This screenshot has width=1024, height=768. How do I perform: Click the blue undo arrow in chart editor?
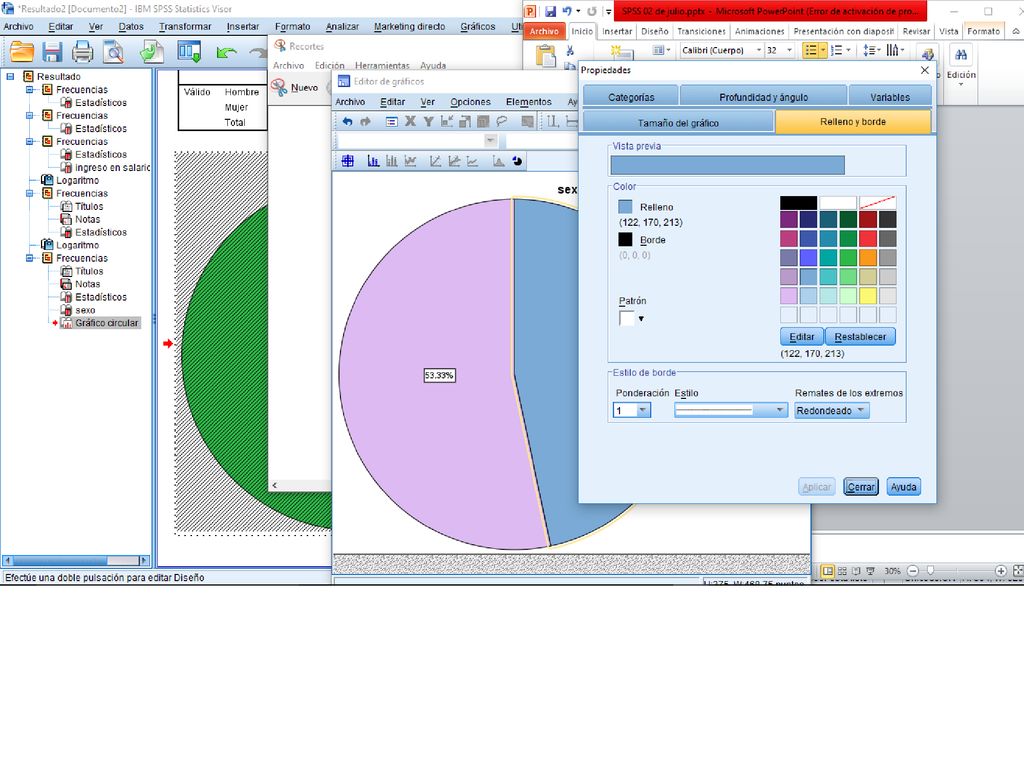pos(347,121)
